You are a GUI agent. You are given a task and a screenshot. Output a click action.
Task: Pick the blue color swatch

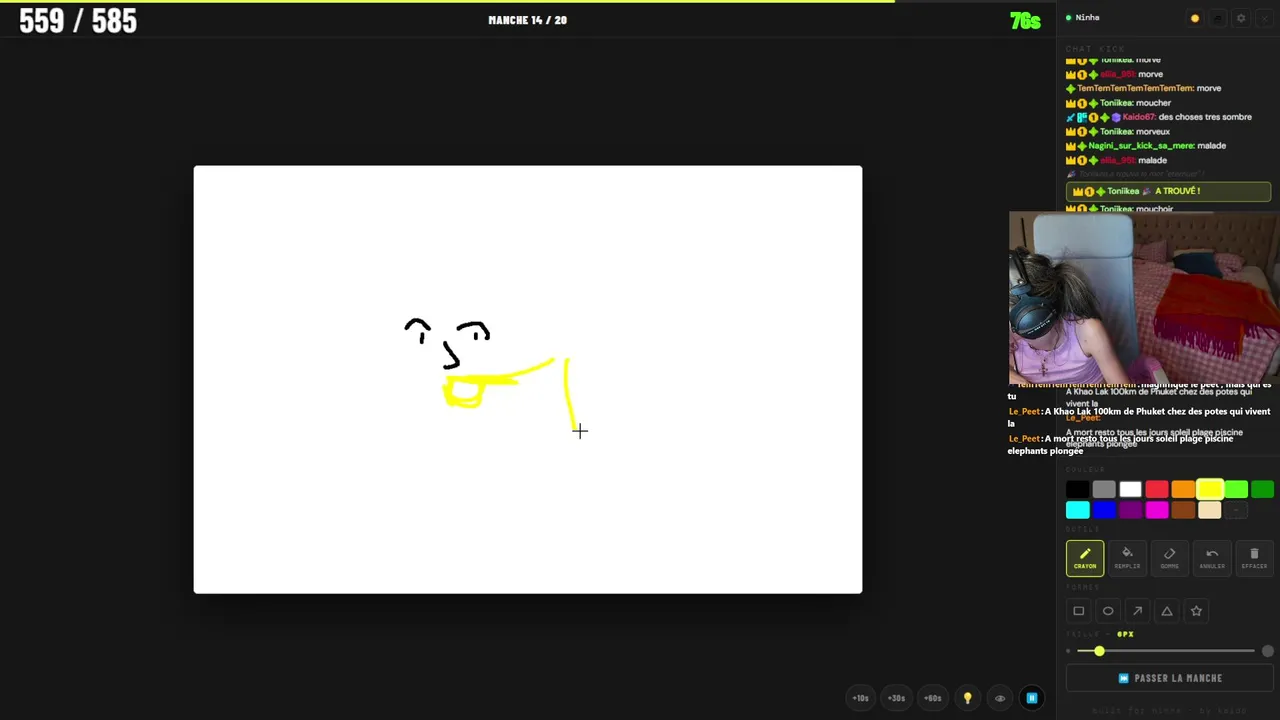[1104, 510]
